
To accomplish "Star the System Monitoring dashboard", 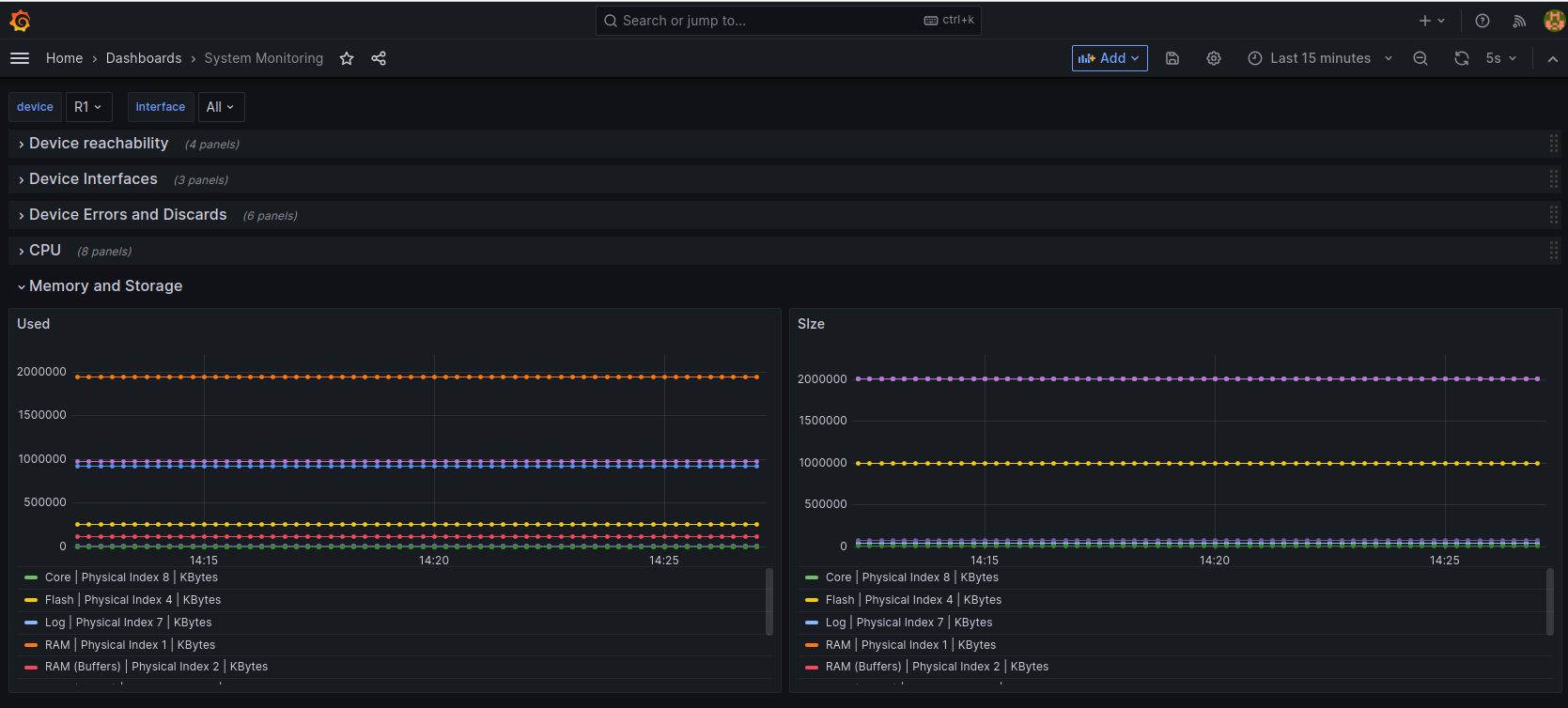I will [x=347, y=58].
